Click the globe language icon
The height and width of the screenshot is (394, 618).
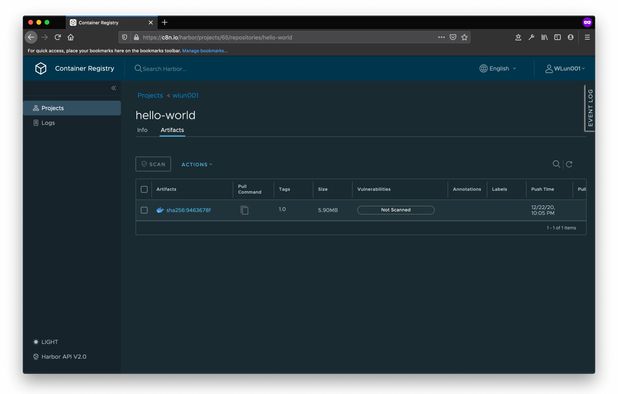tap(483, 69)
